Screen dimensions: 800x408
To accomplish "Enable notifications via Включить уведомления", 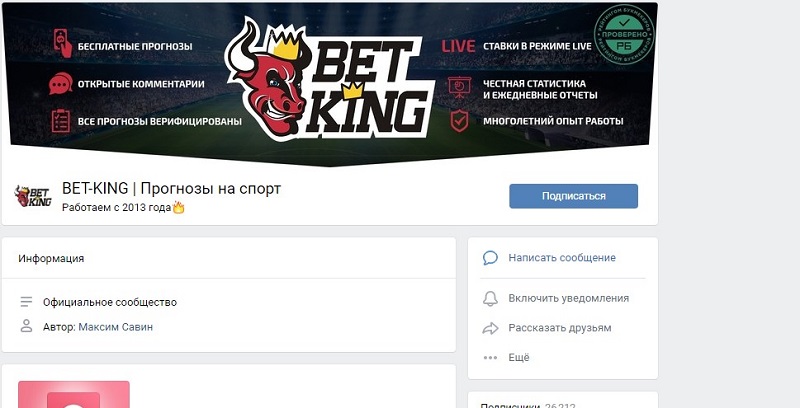I will point(568,298).
